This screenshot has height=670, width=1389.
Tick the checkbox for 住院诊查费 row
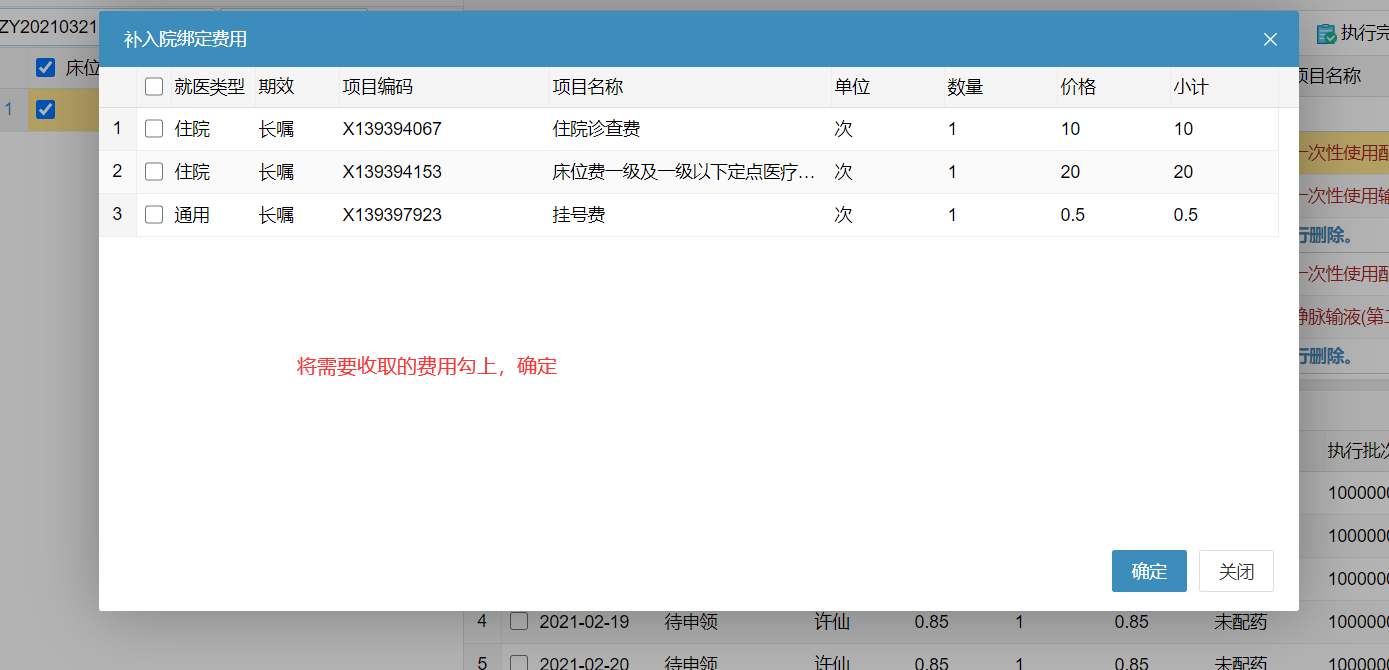[154, 129]
